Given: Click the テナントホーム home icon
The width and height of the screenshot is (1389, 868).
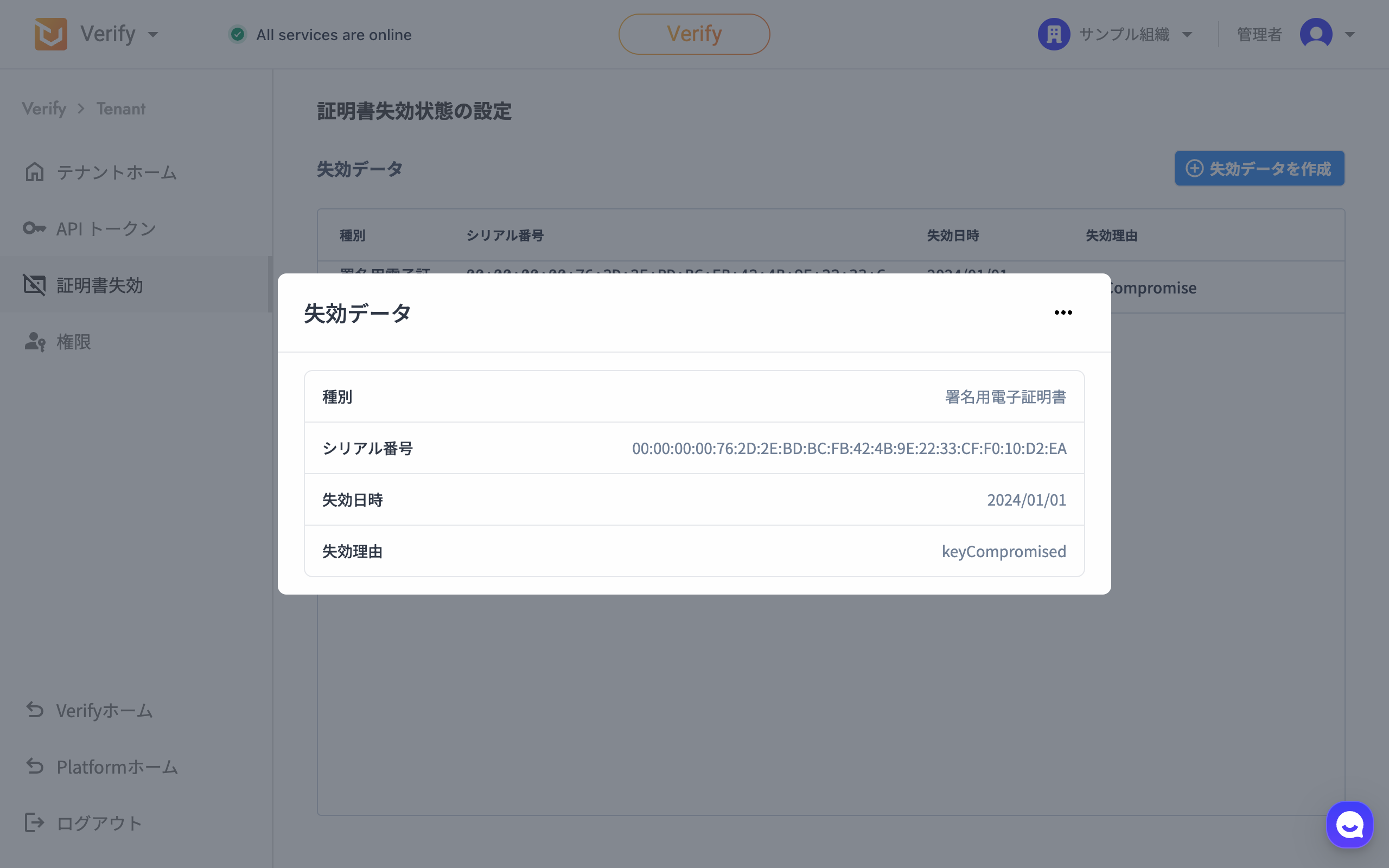Looking at the screenshot, I should click(x=34, y=171).
